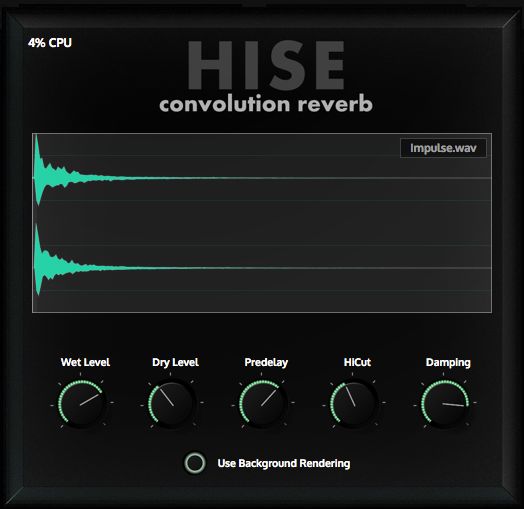Click the Predelay label

coord(266,363)
